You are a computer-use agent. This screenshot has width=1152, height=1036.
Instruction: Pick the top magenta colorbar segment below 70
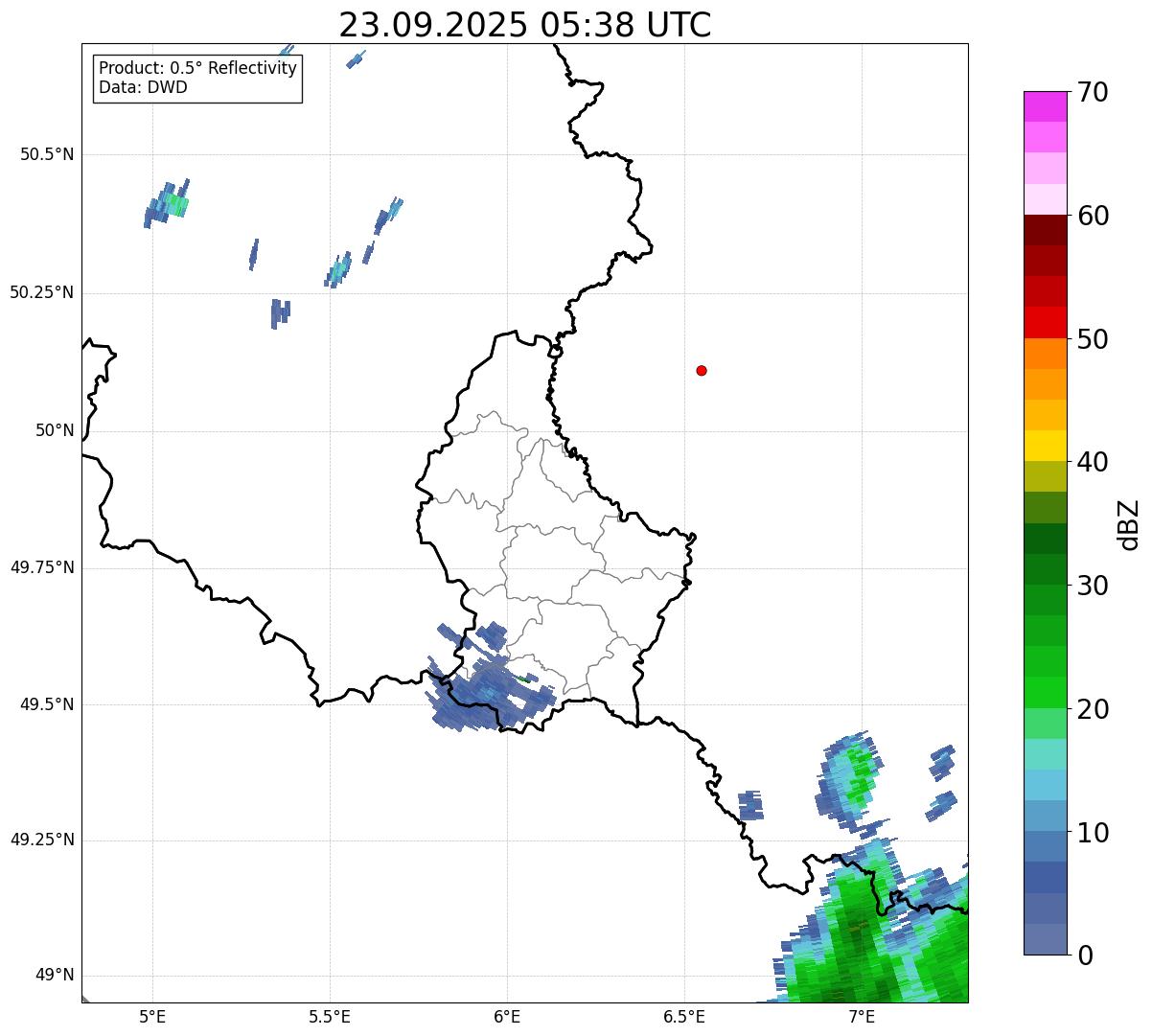1046,106
